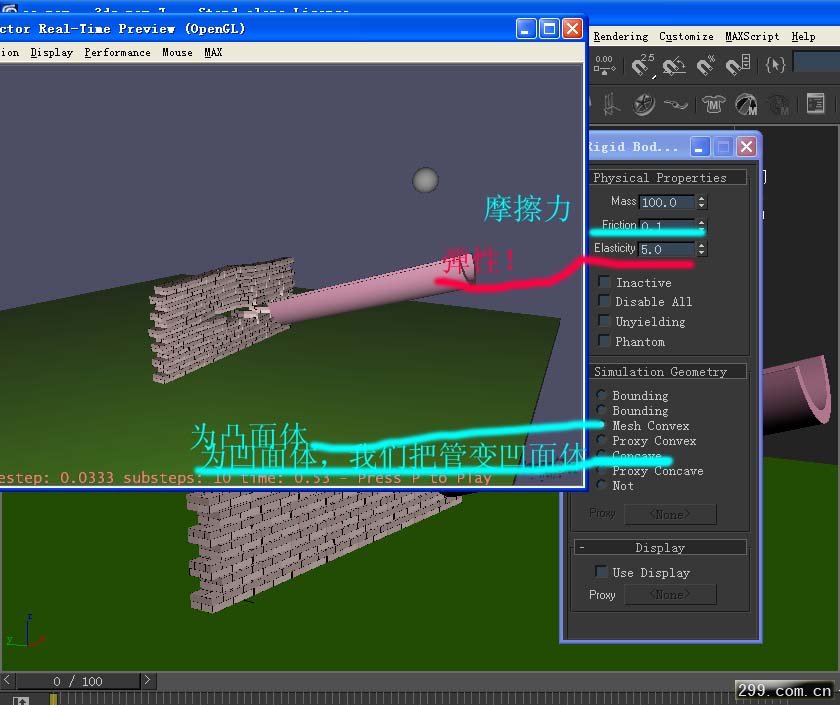Click the yellow frame marker on the track bar
The width and height of the screenshot is (840, 705).
pos(54,699)
